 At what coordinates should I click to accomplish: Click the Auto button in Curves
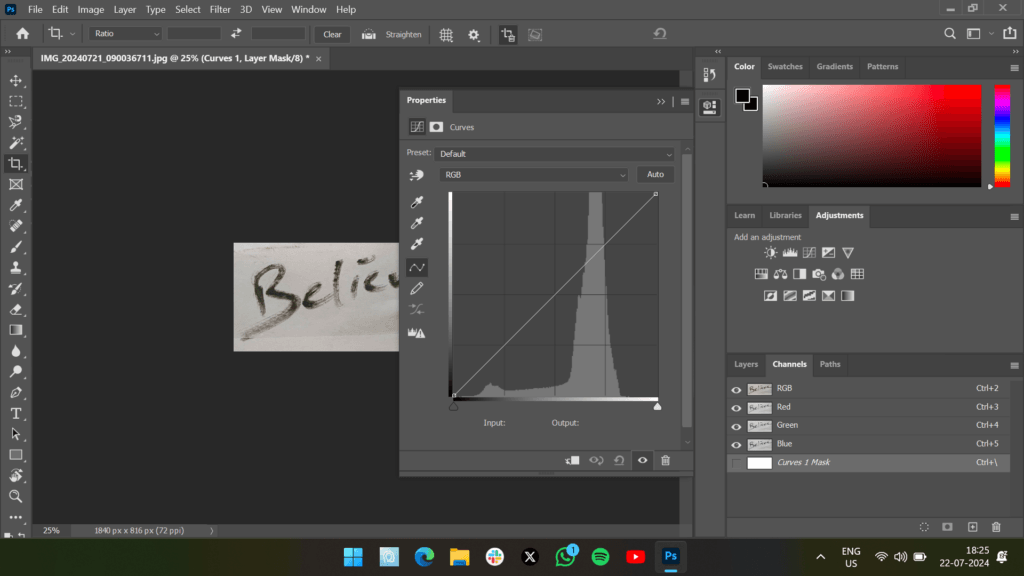(655, 174)
